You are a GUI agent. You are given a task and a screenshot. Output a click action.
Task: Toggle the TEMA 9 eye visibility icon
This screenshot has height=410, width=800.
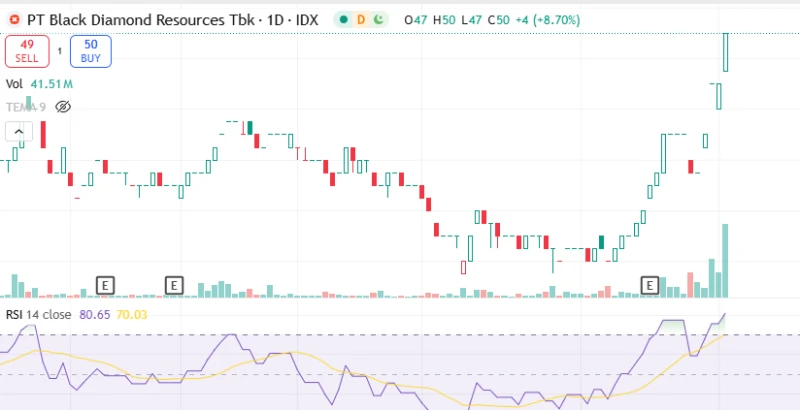(63, 106)
